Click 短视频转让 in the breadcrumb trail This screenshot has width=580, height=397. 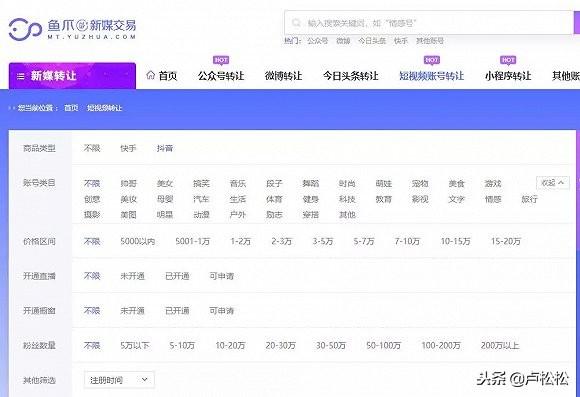tap(104, 108)
